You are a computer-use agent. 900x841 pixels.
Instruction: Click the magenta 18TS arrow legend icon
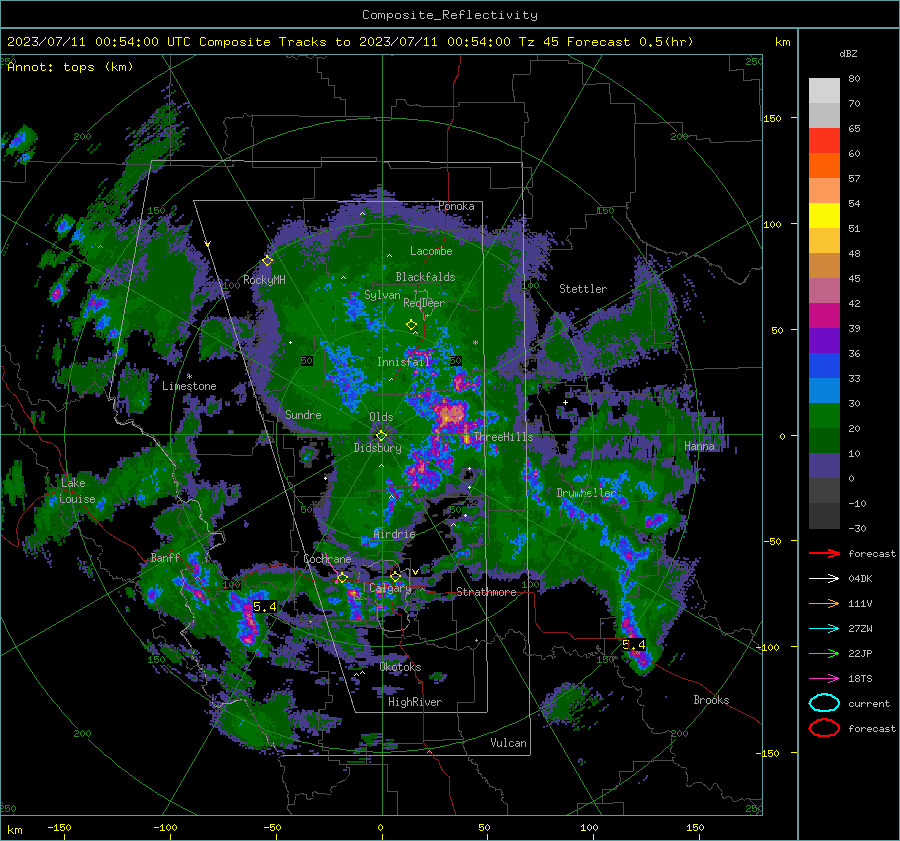(824, 679)
